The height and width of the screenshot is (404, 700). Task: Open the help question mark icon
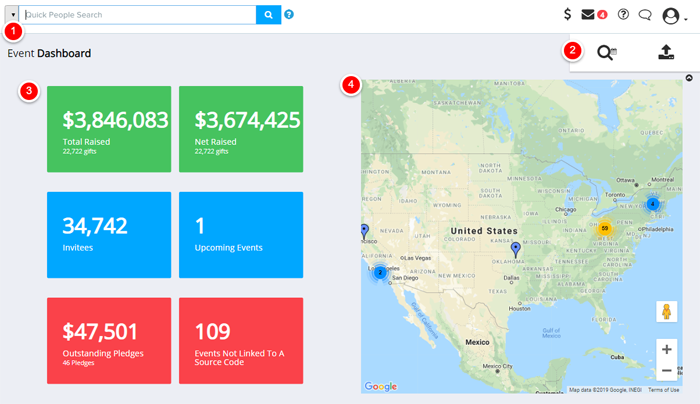pyautogui.click(x=623, y=14)
